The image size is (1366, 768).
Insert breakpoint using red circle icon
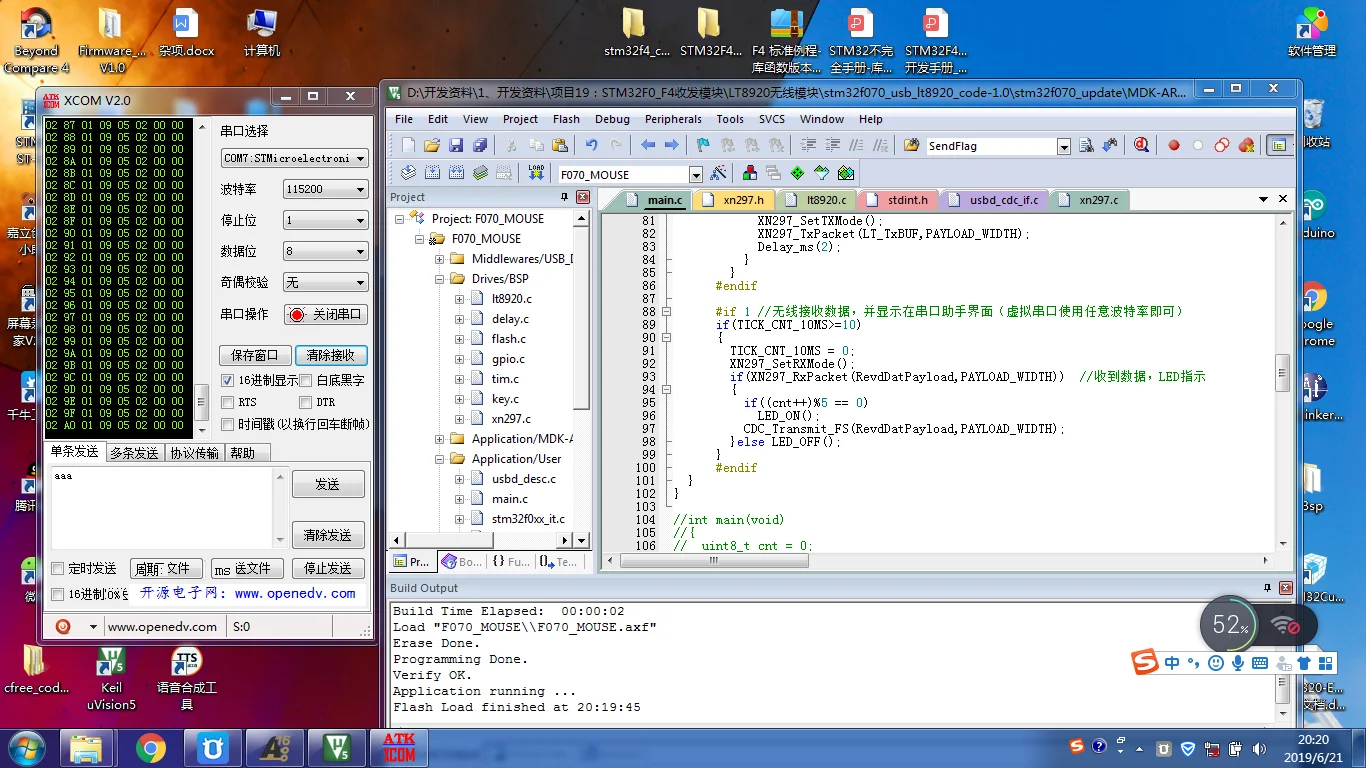[x=1174, y=146]
